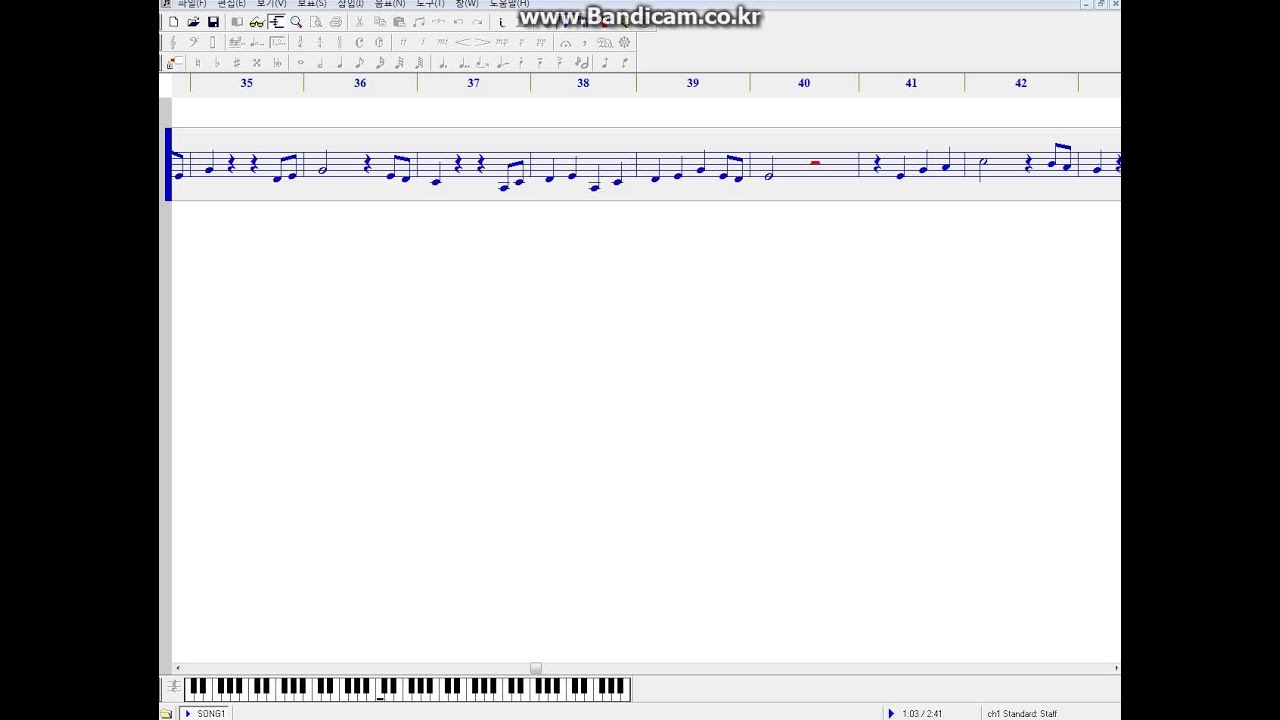Click the red rest in measure 40
This screenshot has width=1280, height=720.
pyautogui.click(x=816, y=162)
